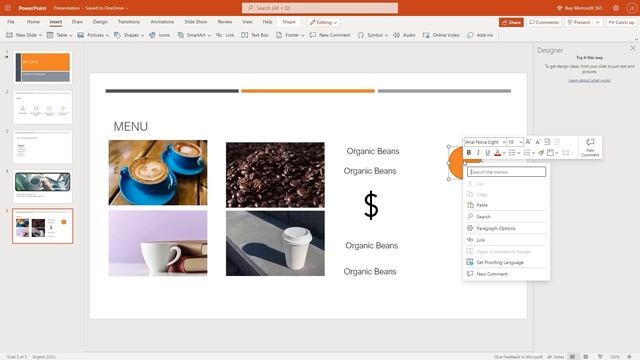Viewport: 640px width, 360px height.
Task: Expand the Pictures dropdown
Action: coord(107,36)
